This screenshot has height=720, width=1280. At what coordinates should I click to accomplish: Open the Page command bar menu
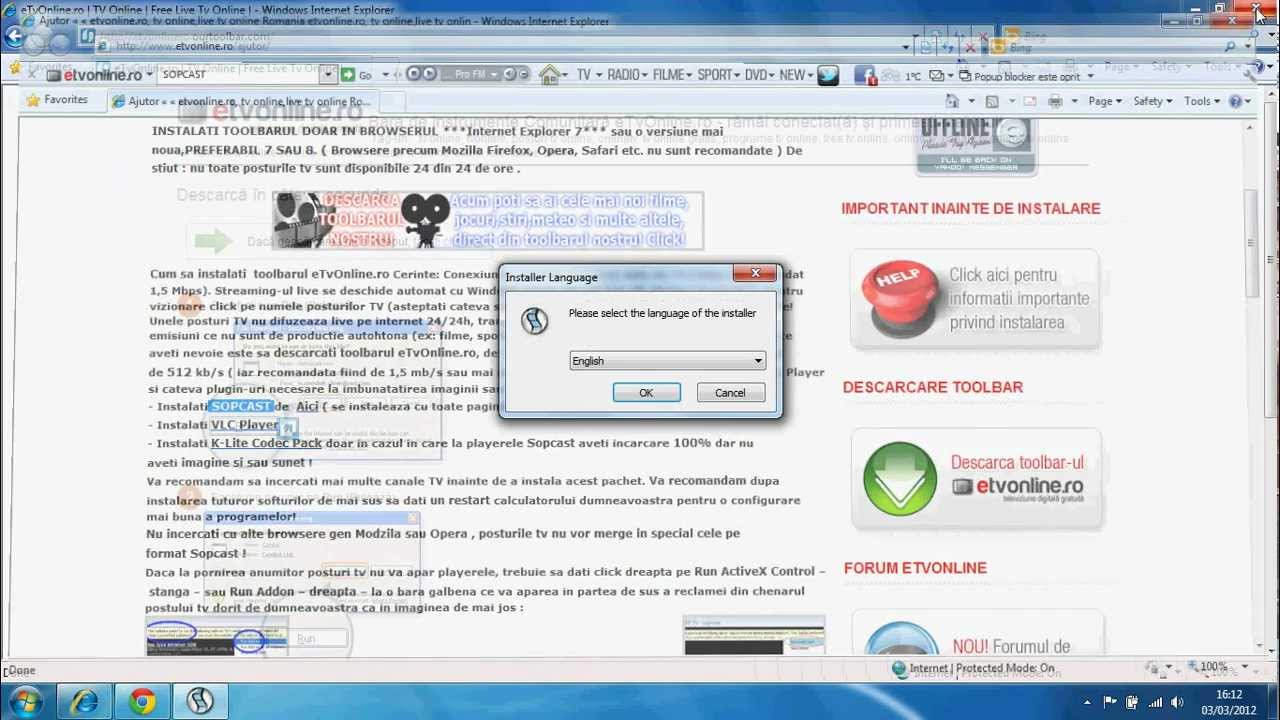click(1105, 101)
